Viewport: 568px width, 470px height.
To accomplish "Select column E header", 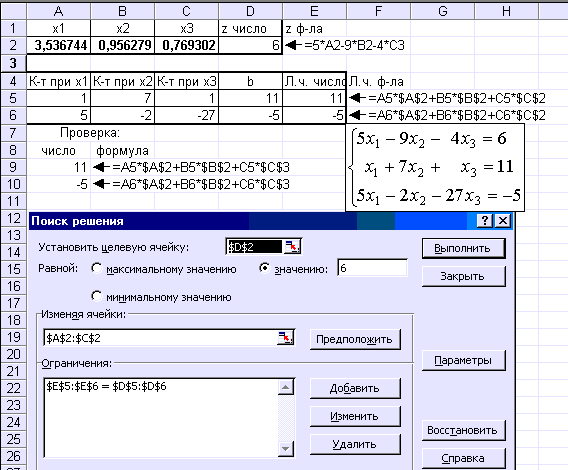I will coord(314,11).
